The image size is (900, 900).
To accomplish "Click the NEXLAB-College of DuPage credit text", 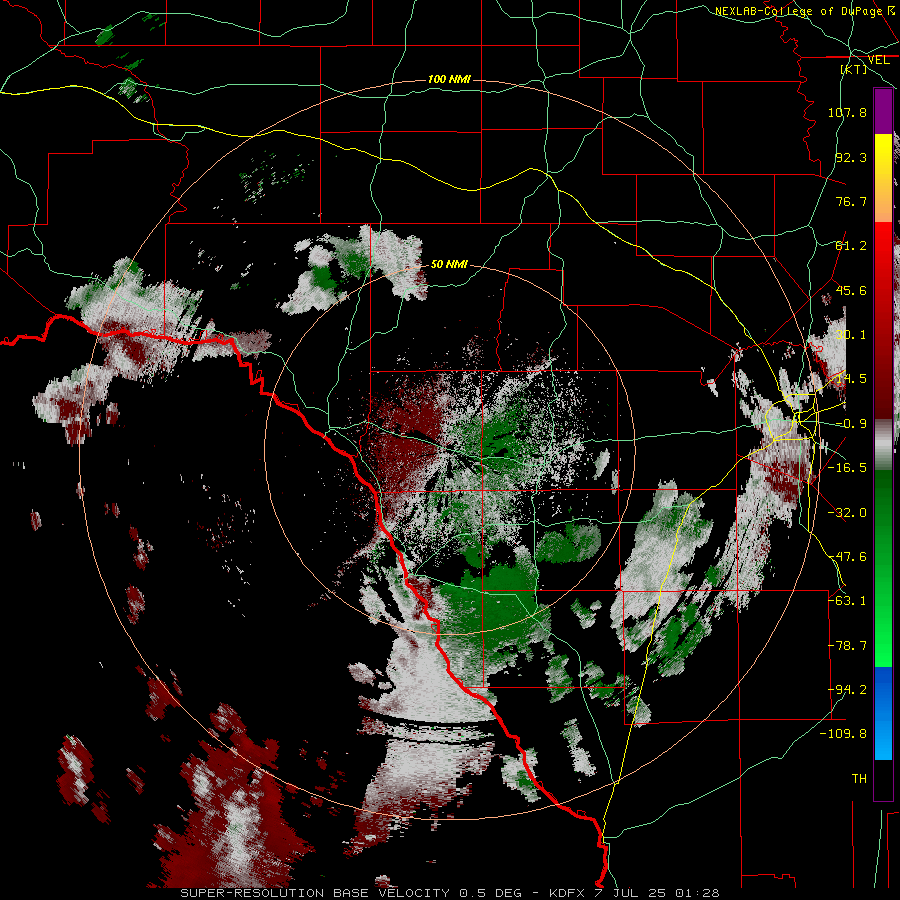I will [x=806, y=11].
